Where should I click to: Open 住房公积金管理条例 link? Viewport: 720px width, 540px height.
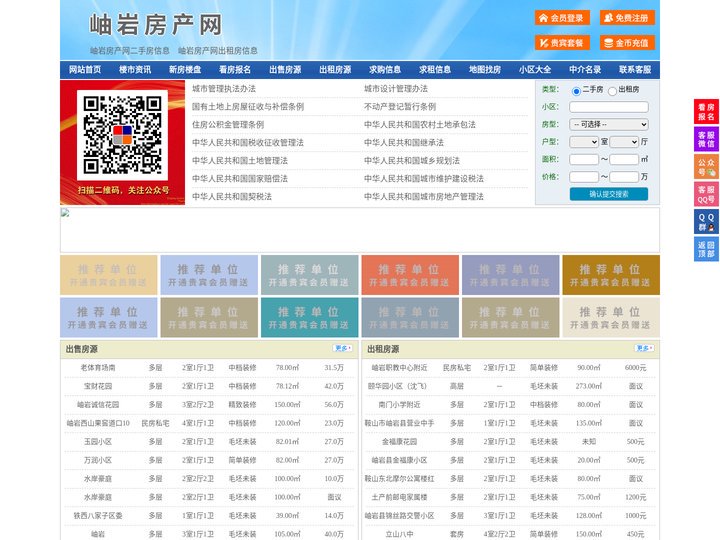coord(228,124)
